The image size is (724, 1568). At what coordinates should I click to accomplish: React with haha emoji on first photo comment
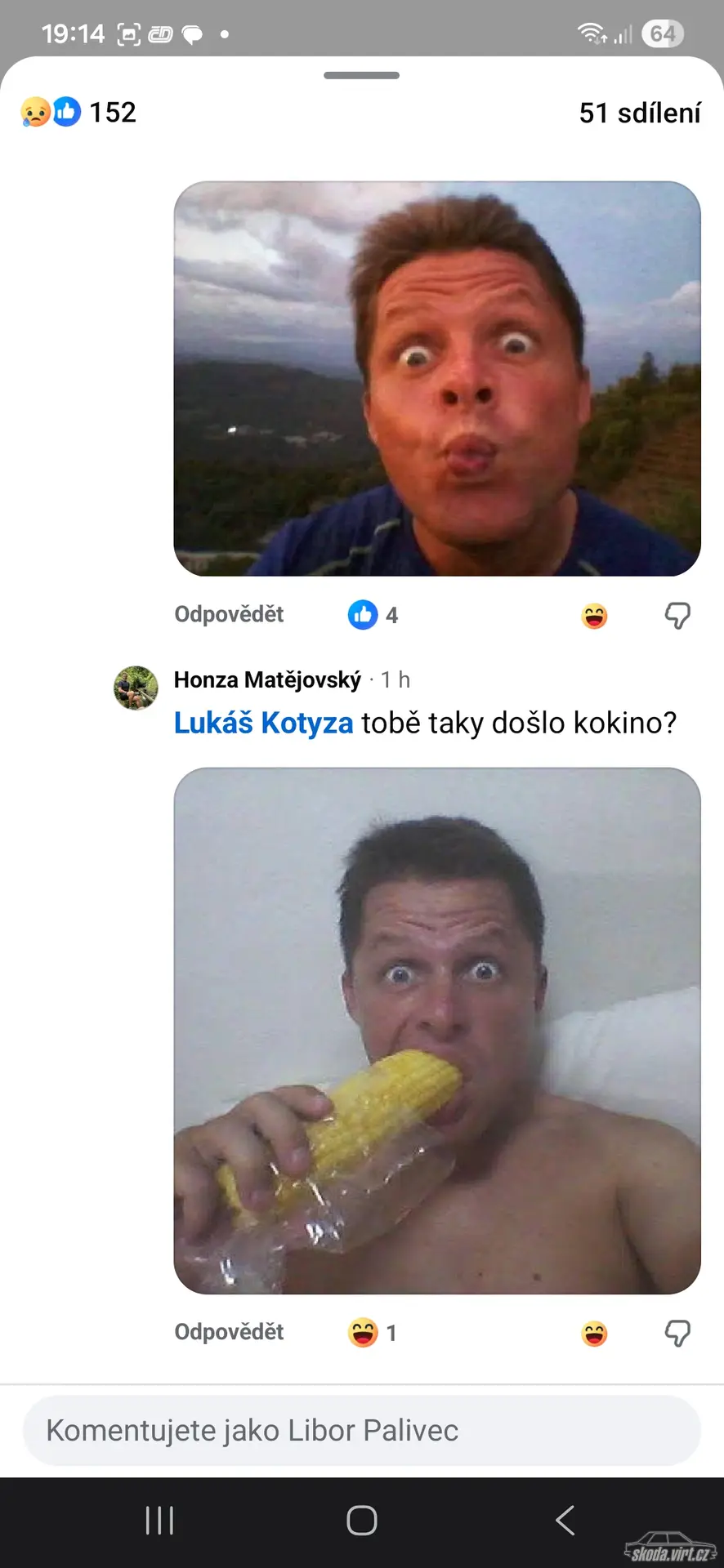click(594, 616)
